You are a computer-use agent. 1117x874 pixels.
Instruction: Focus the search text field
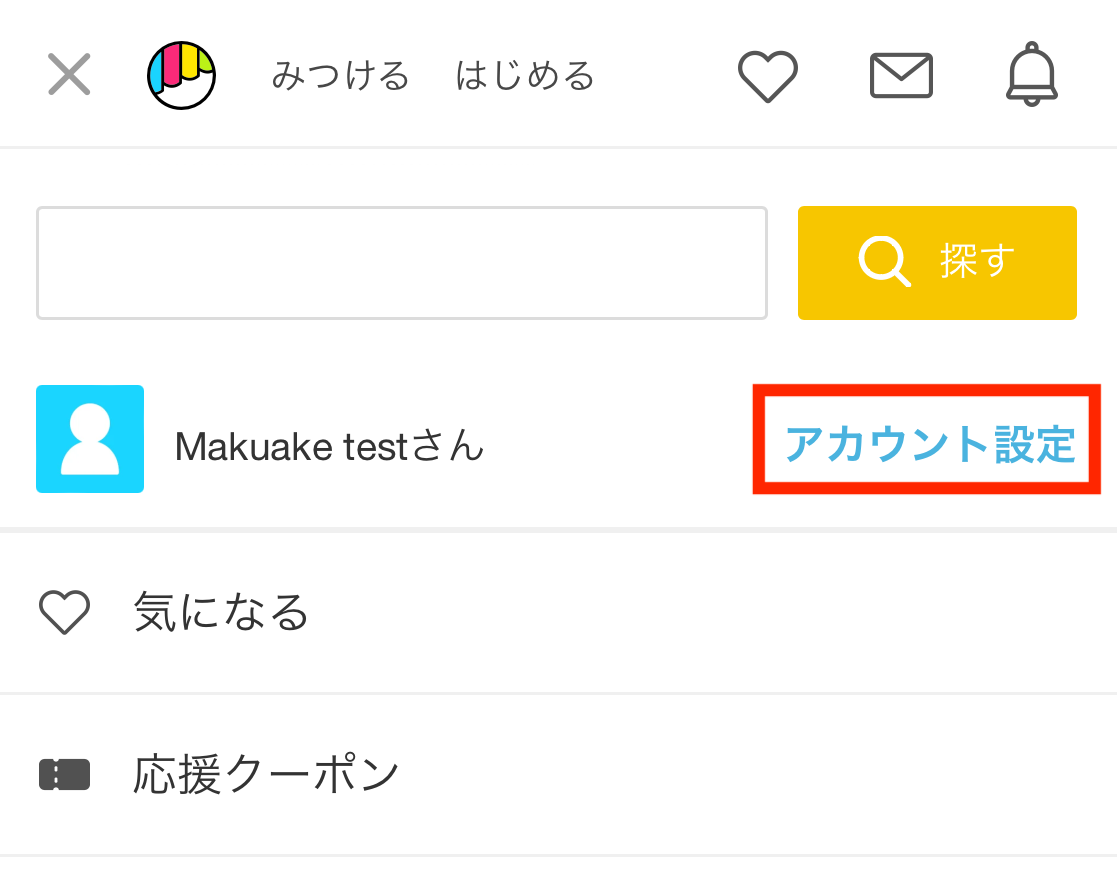(x=402, y=263)
